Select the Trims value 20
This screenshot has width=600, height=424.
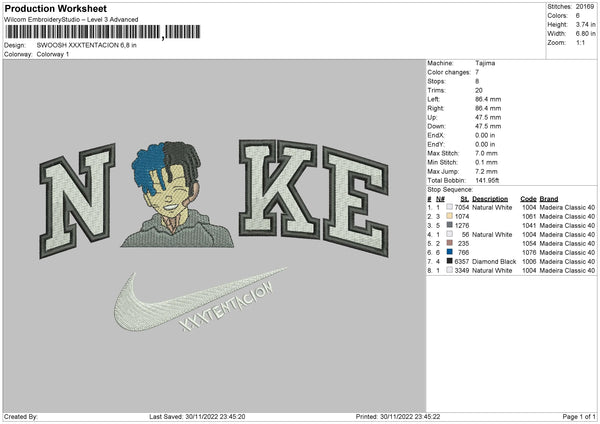[479, 90]
